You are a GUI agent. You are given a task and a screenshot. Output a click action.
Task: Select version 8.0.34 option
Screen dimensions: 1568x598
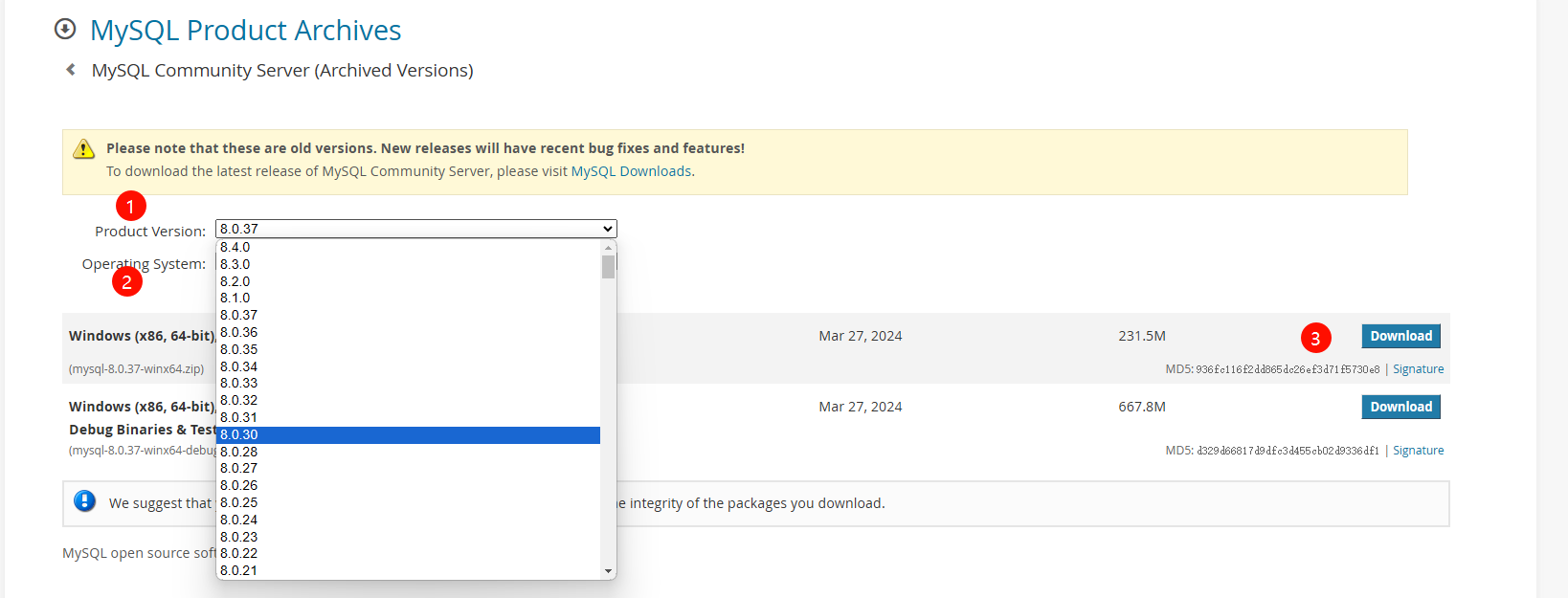pos(408,366)
